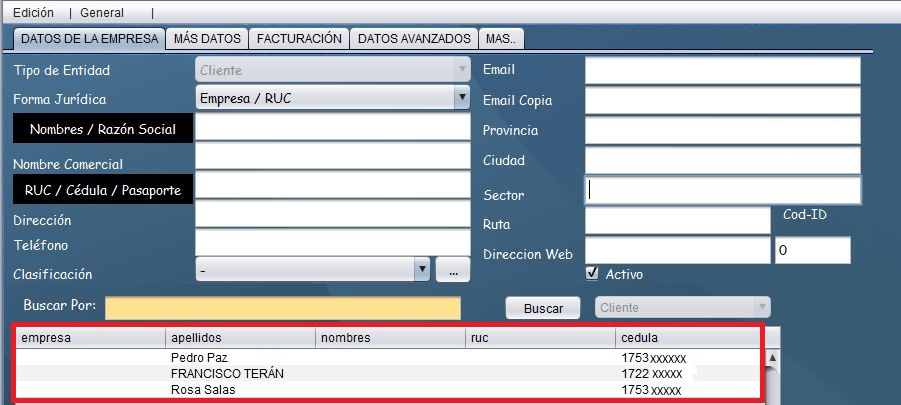Uncheck the Activo checkbox

591,273
